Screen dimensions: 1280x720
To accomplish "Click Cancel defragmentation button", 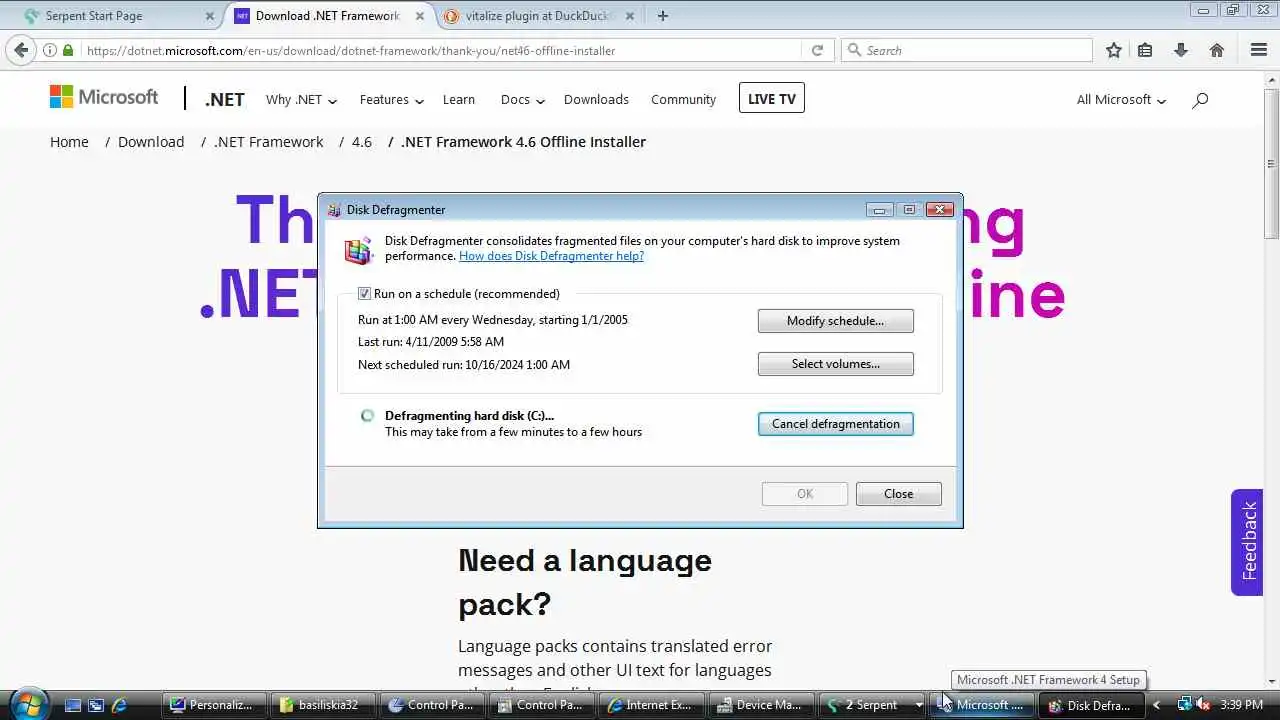I will (x=836, y=424).
